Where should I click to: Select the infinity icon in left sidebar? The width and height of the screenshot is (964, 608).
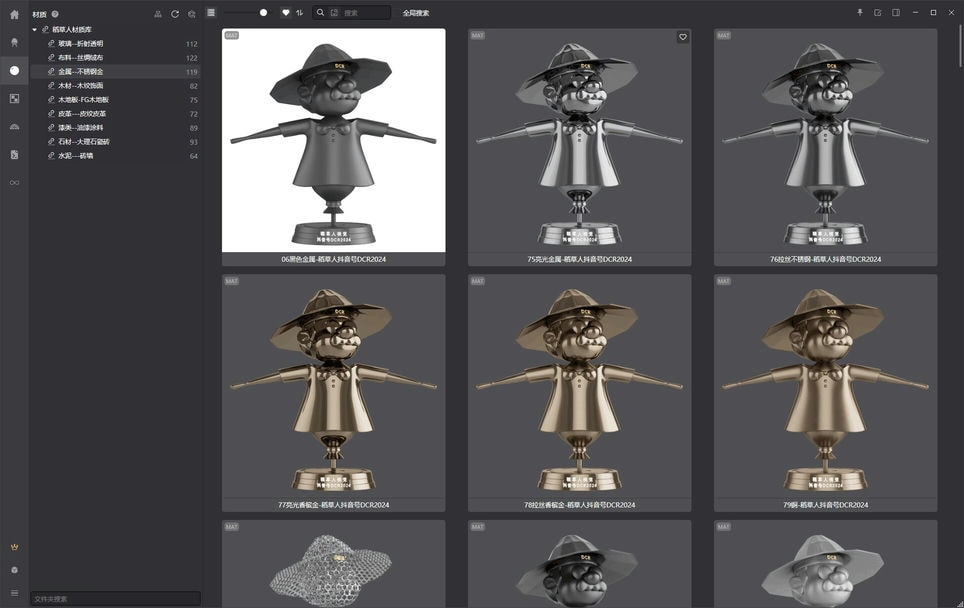[14, 183]
